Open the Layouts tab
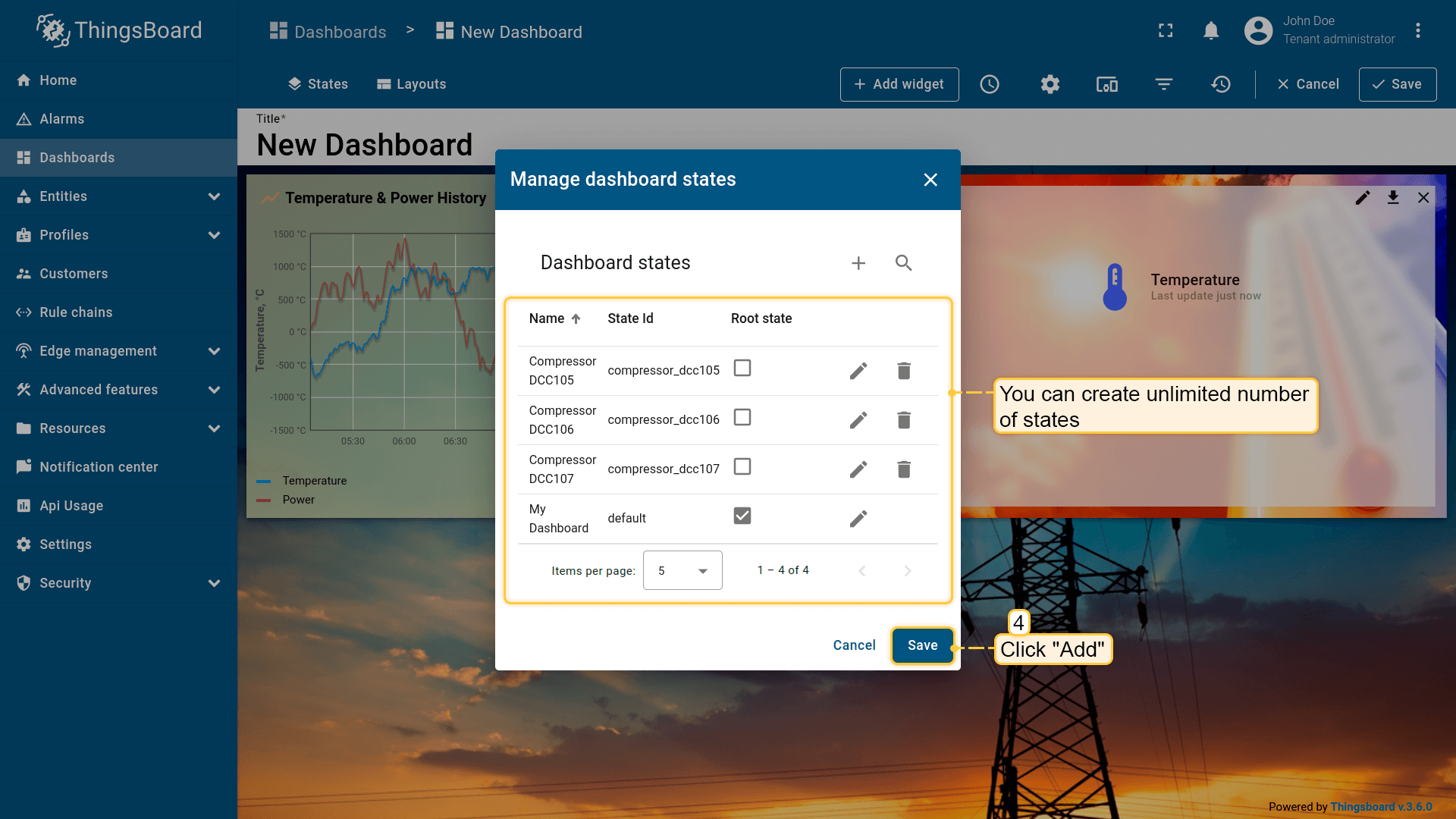This screenshot has height=819, width=1456. coord(412,84)
